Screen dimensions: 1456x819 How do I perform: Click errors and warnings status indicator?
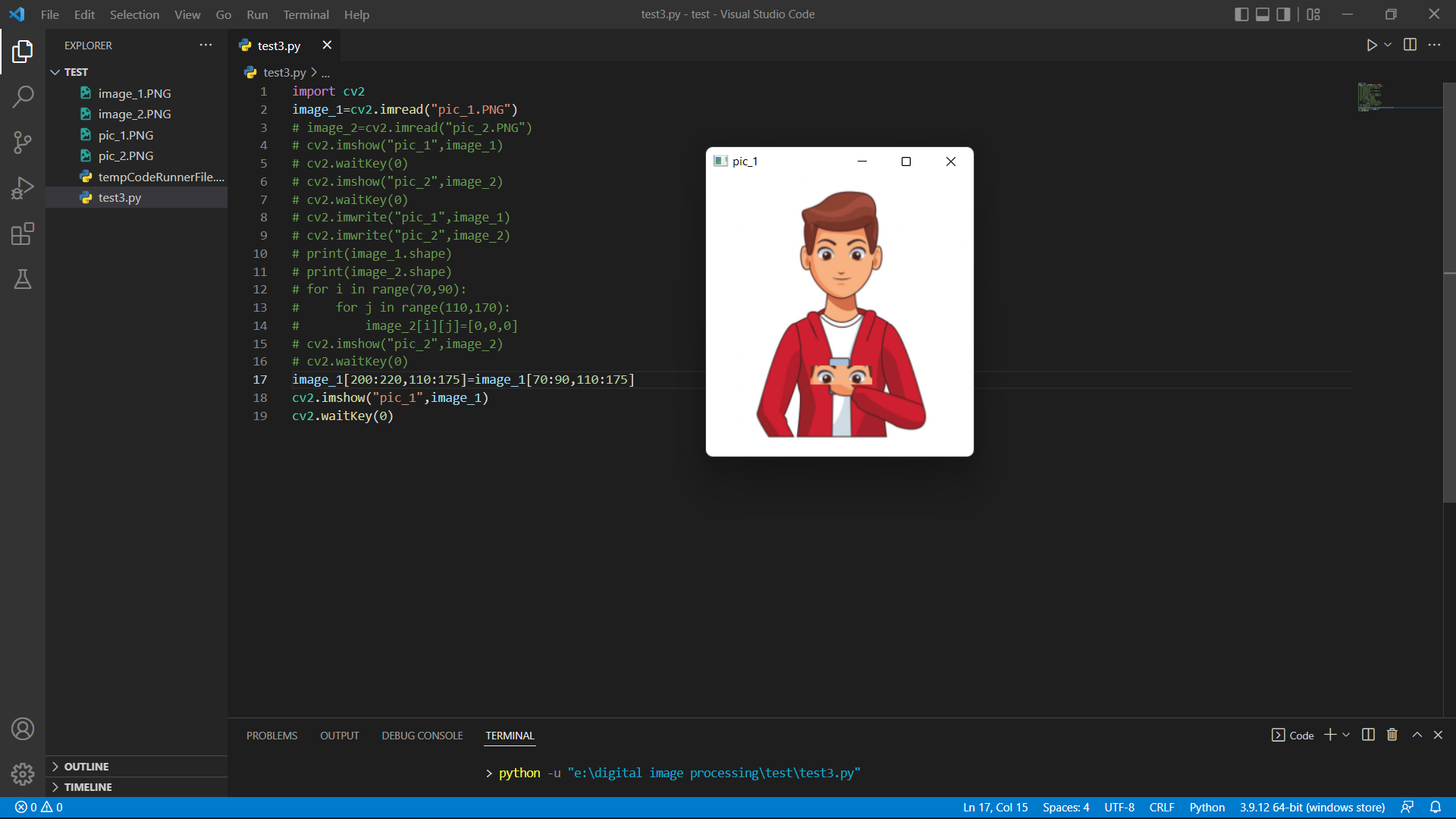click(39, 808)
